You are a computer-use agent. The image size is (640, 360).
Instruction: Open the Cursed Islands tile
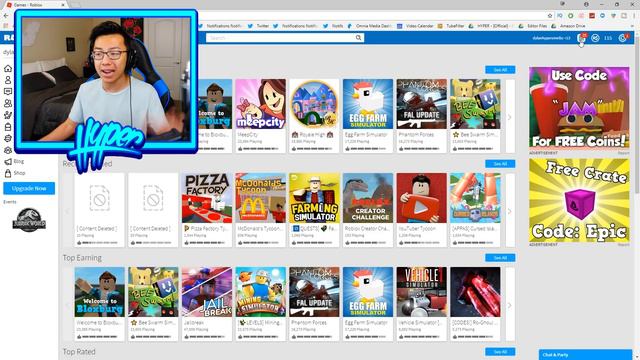[475, 210]
